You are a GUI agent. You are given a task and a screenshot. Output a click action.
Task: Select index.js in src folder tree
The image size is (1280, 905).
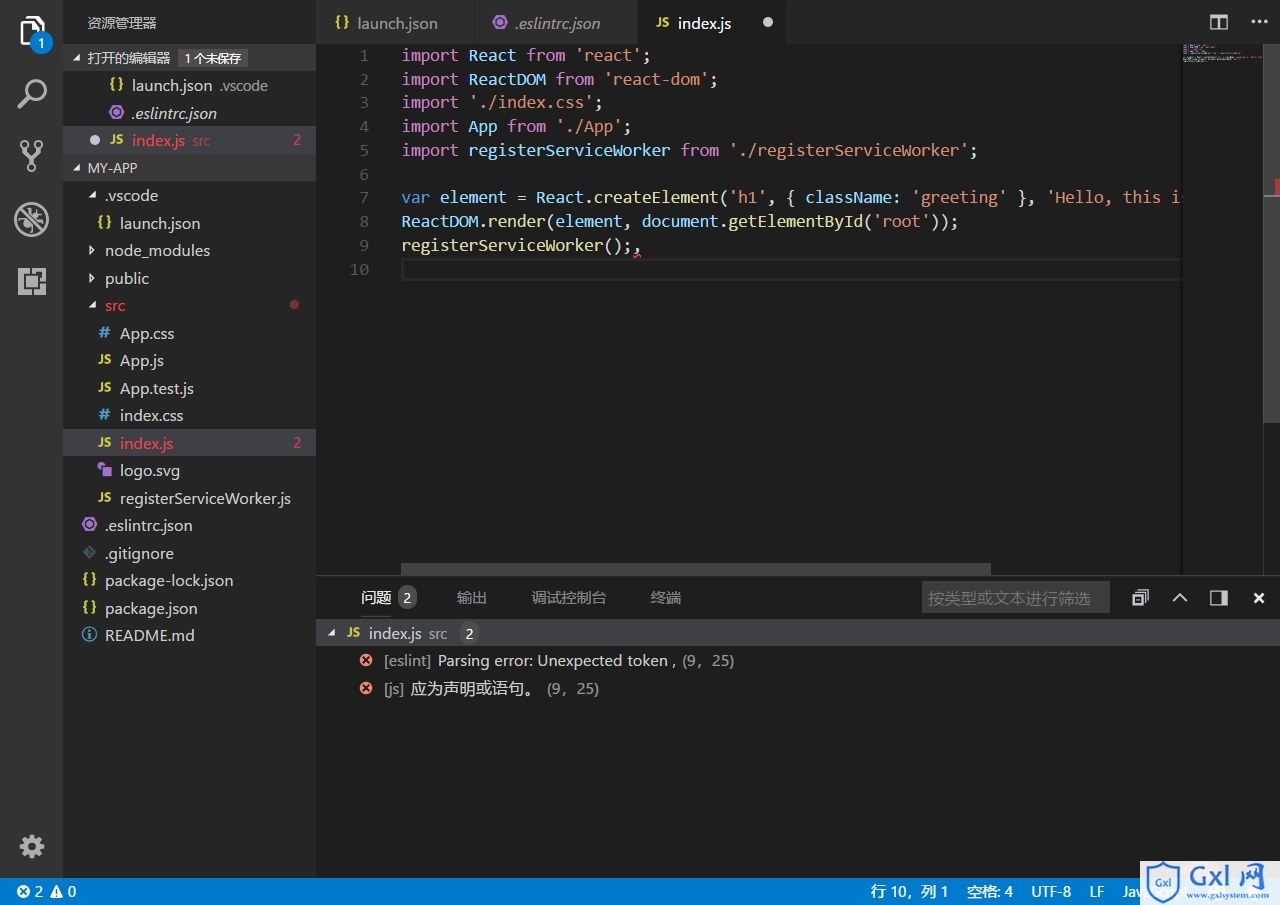pos(189,443)
